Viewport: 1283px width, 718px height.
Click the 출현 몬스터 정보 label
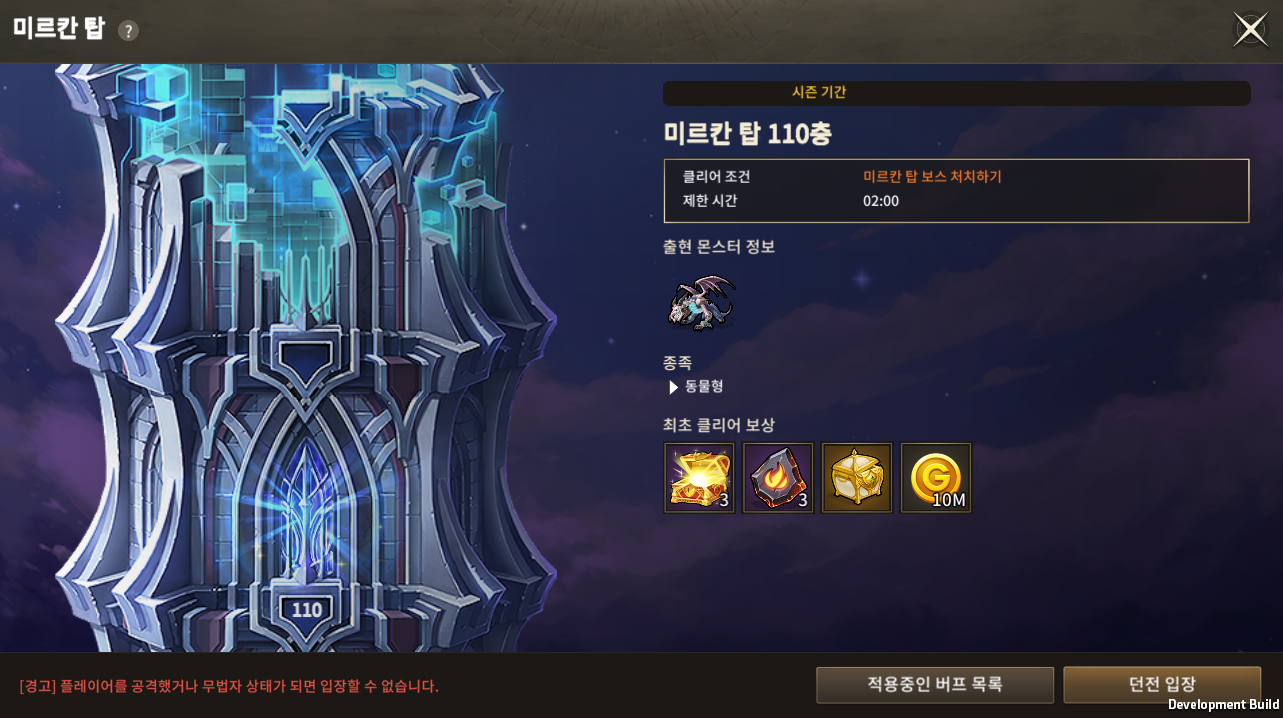click(718, 246)
